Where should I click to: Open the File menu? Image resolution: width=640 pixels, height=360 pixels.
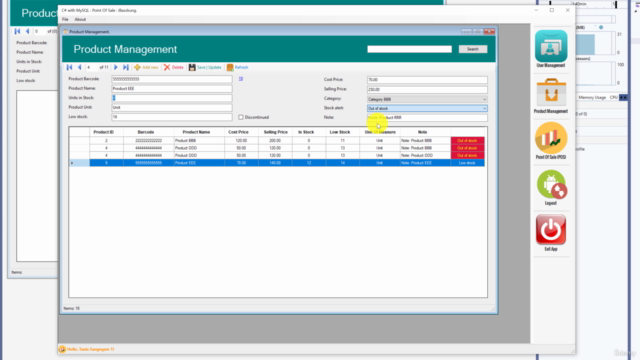tap(65, 19)
